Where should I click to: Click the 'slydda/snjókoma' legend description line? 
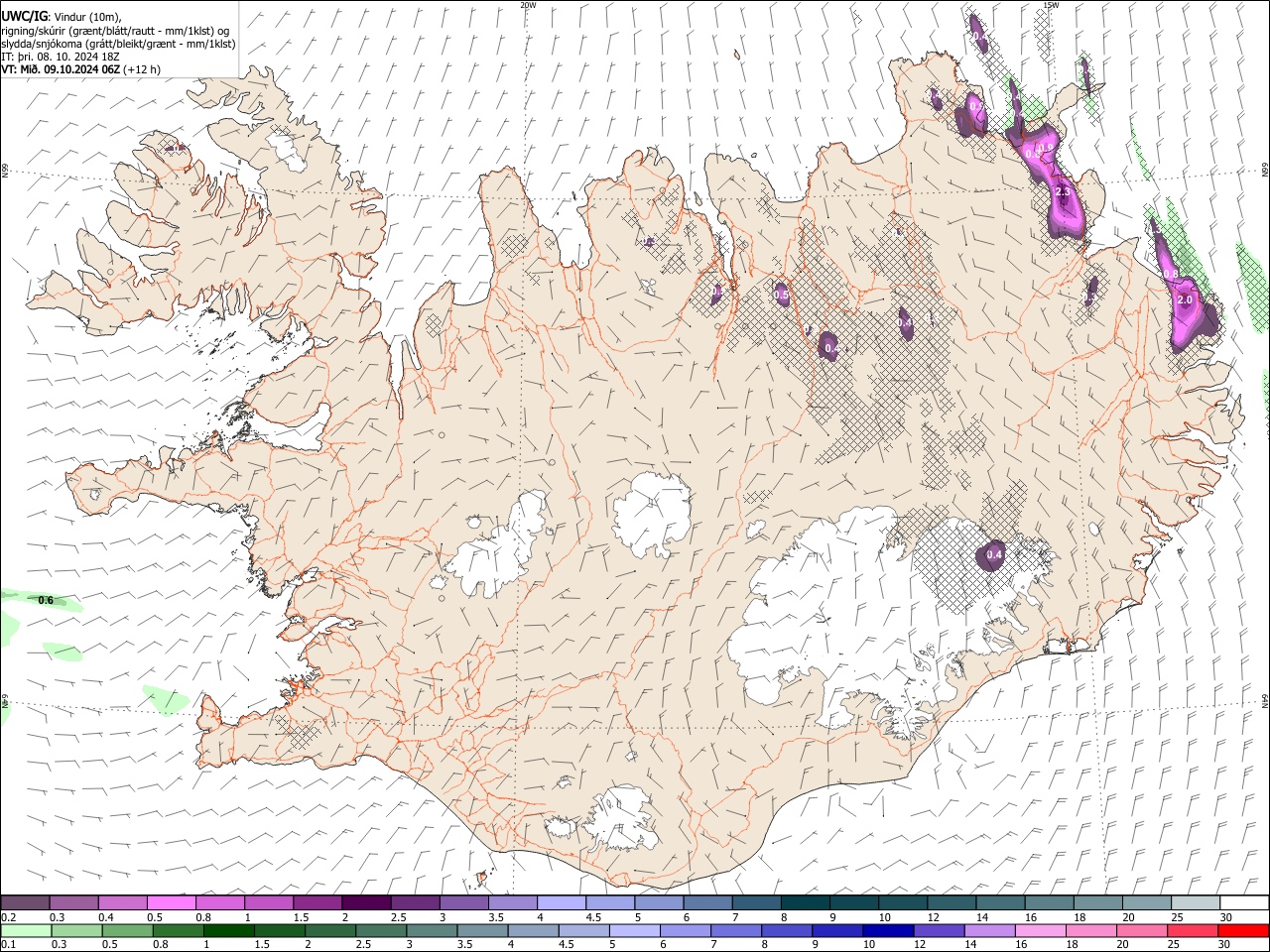pos(118,44)
